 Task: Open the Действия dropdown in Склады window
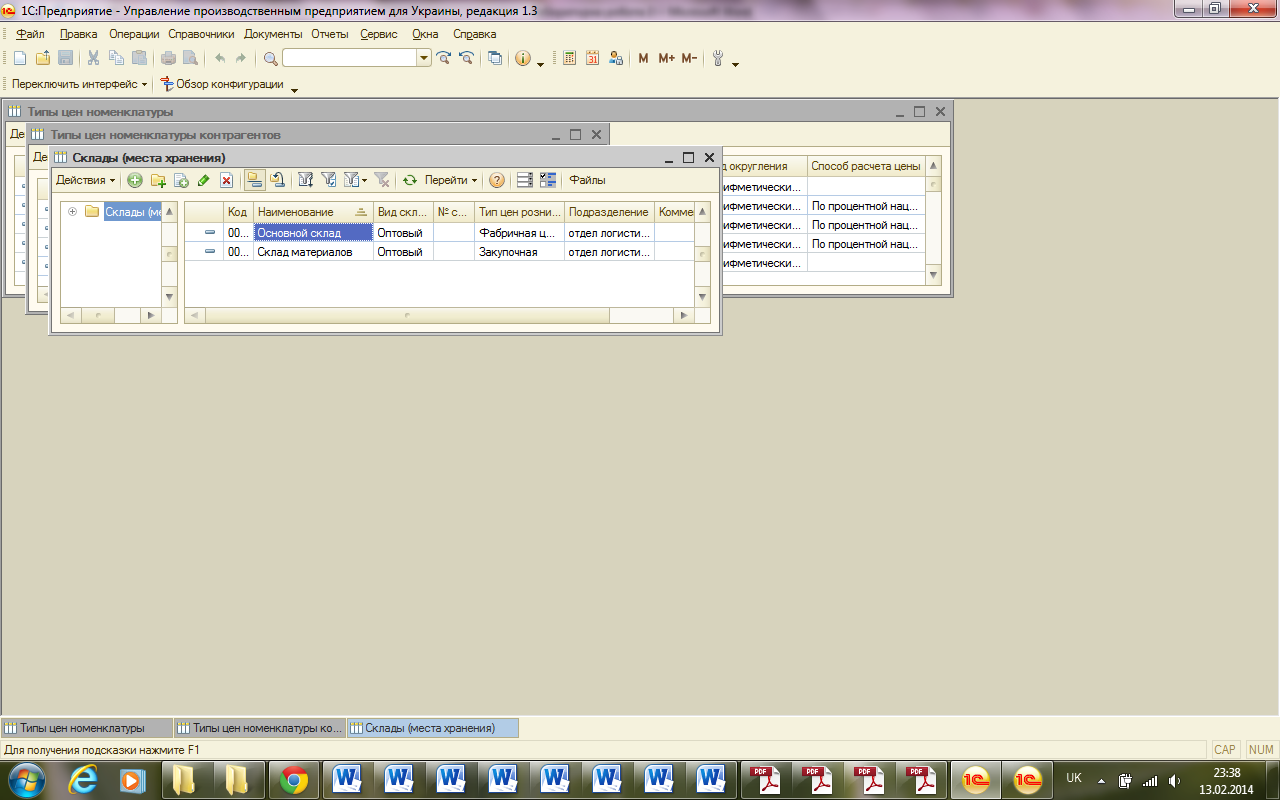[x=86, y=180]
